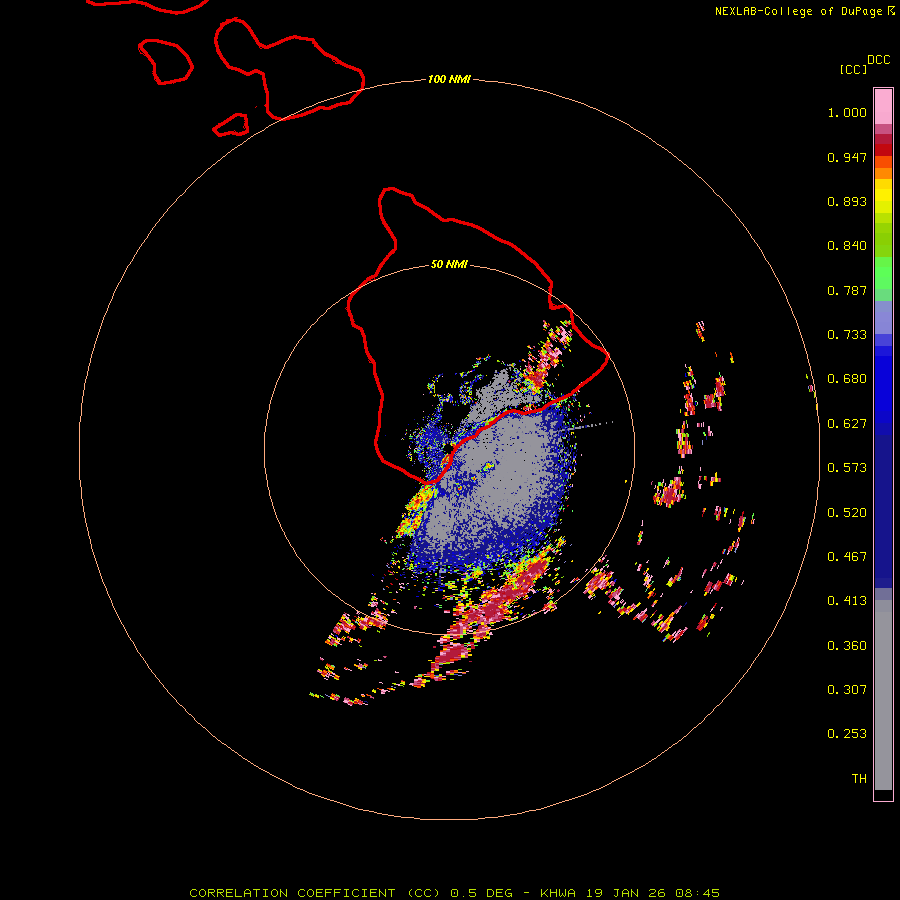This screenshot has height=900, width=900.
Task: Select the 0.680 legend value
Action: click(847, 379)
